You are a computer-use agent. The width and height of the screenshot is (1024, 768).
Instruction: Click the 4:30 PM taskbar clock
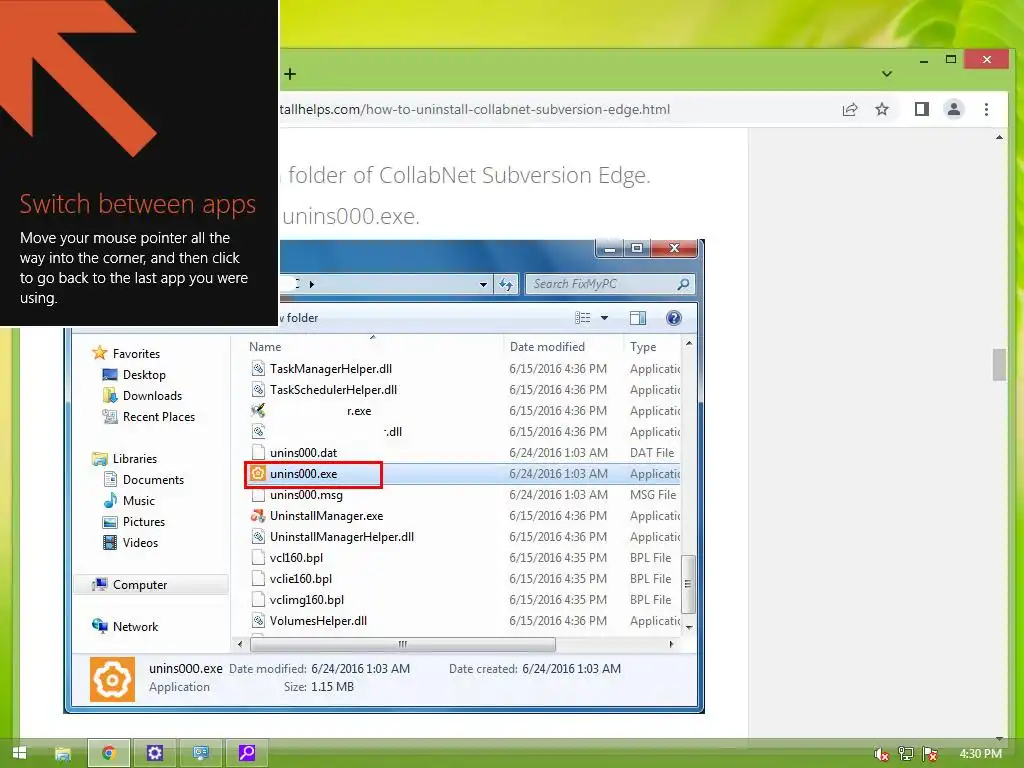(980, 754)
